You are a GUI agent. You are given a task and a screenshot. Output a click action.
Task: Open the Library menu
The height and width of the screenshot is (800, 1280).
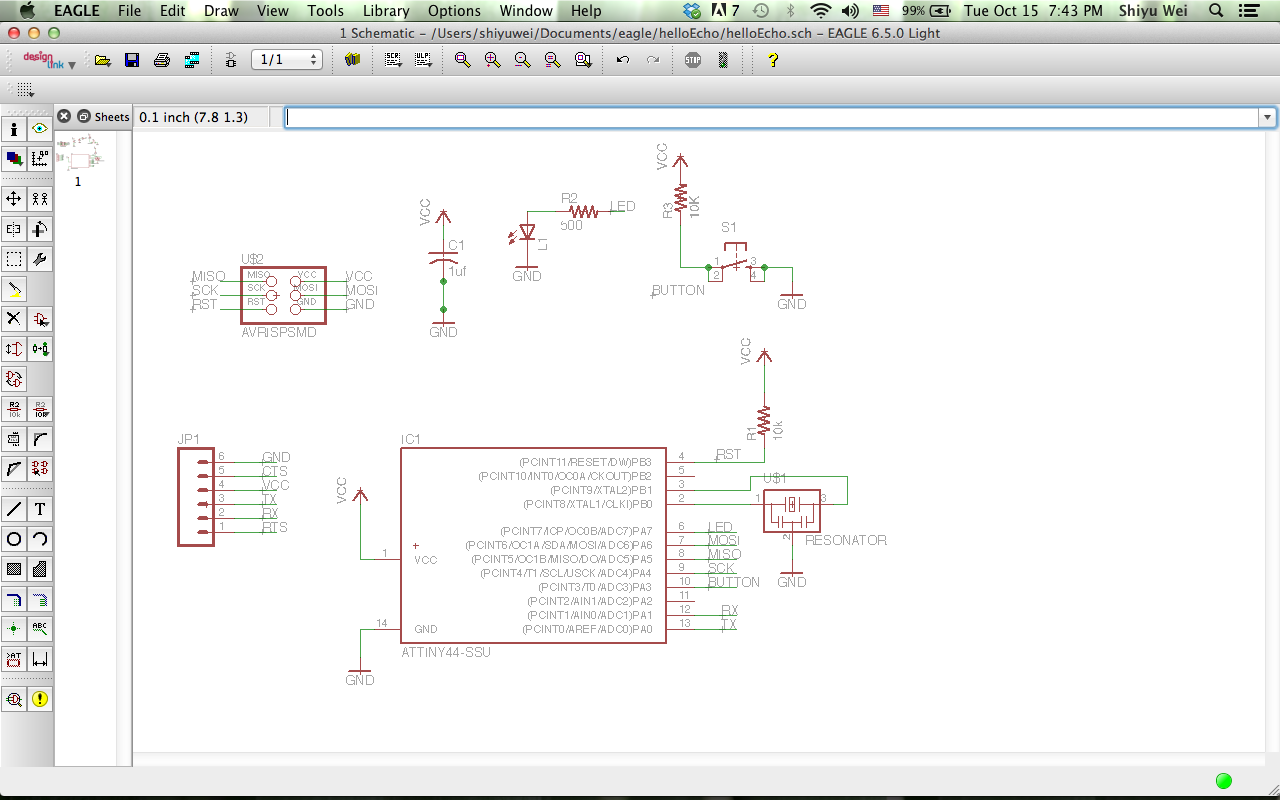coord(386,11)
